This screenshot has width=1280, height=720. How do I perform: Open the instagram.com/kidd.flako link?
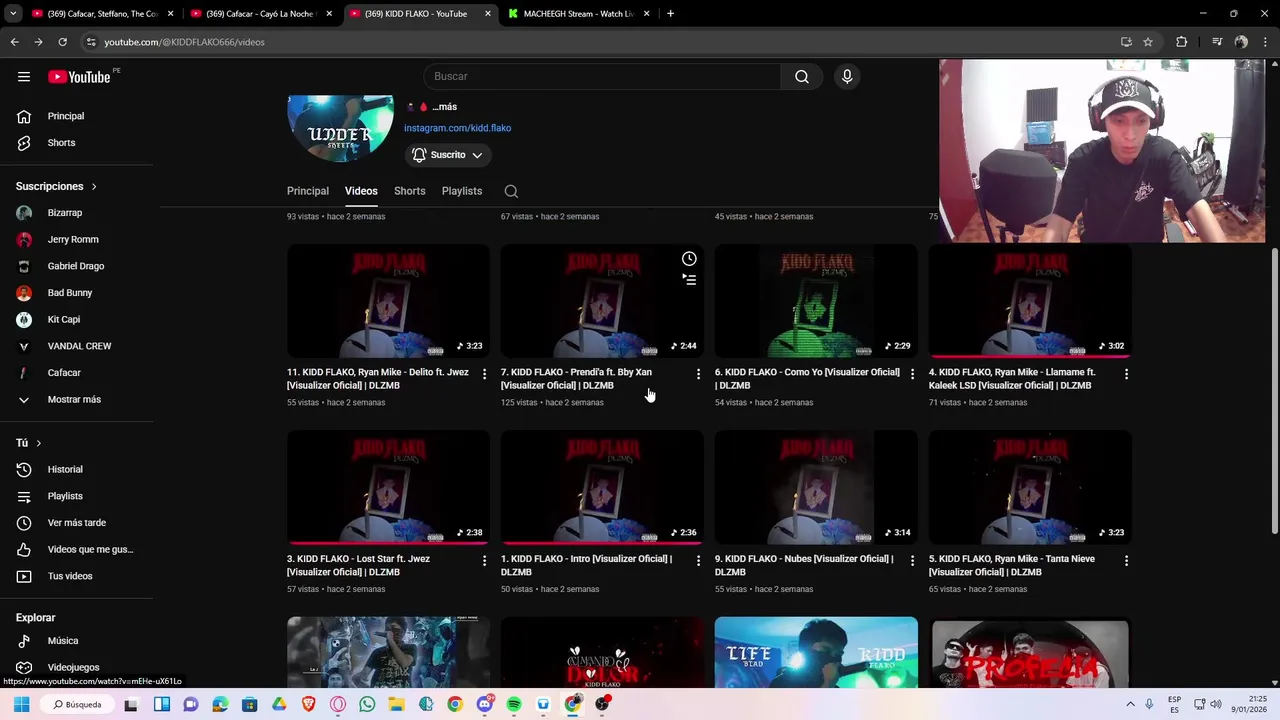point(457,128)
